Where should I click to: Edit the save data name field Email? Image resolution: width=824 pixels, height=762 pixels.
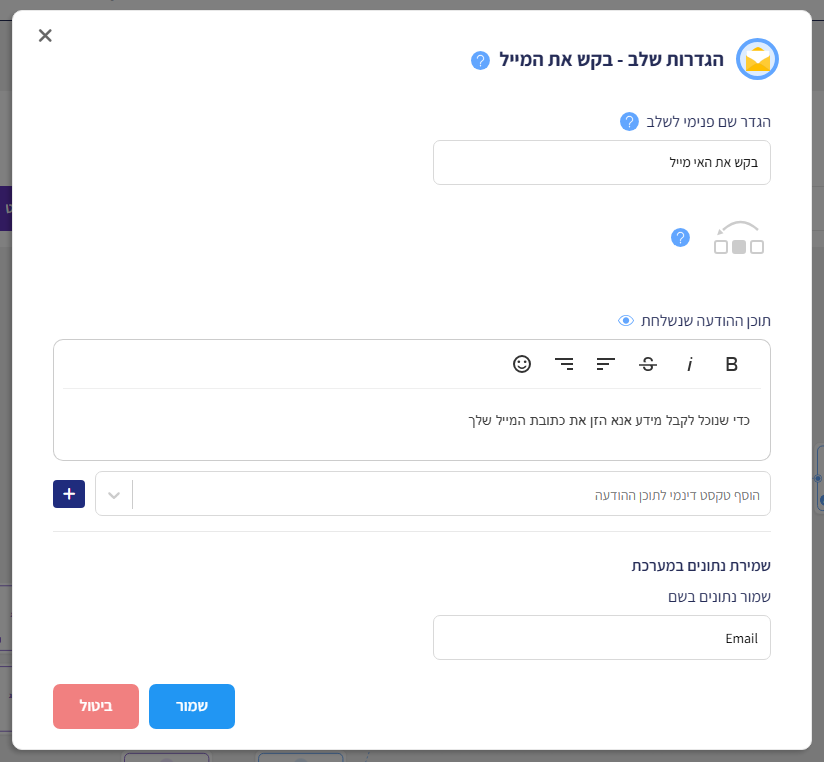coord(602,637)
